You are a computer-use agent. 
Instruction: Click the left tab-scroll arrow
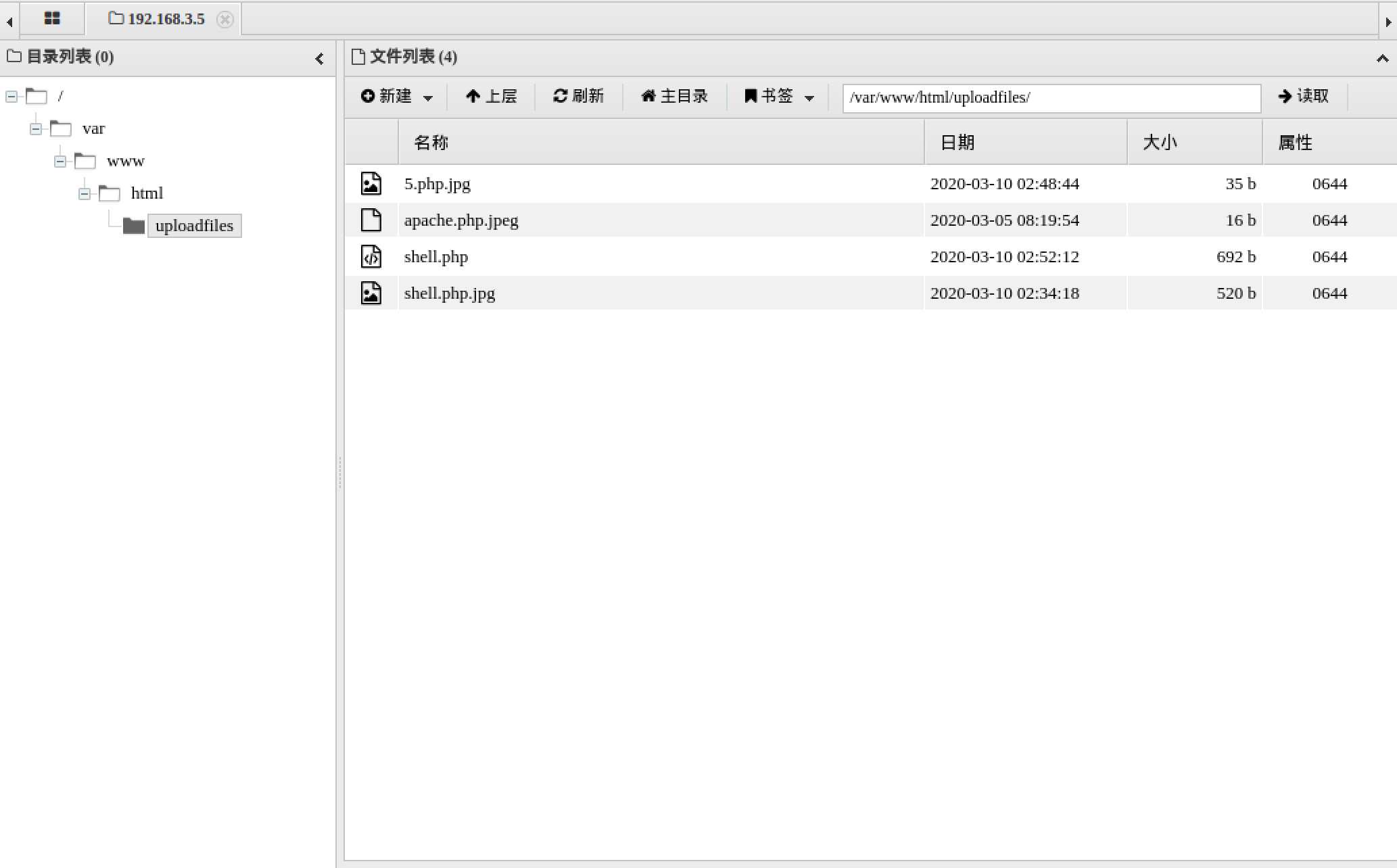[9, 22]
